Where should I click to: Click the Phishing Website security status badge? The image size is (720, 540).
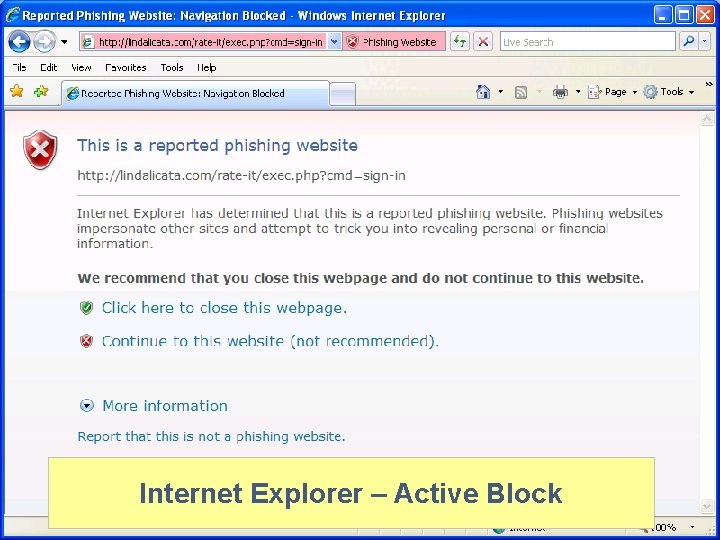(x=394, y=42)
